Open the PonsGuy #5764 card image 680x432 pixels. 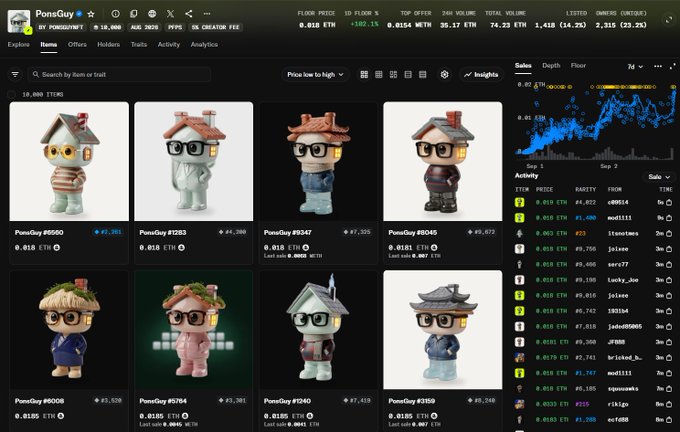[x=193, y=330]
